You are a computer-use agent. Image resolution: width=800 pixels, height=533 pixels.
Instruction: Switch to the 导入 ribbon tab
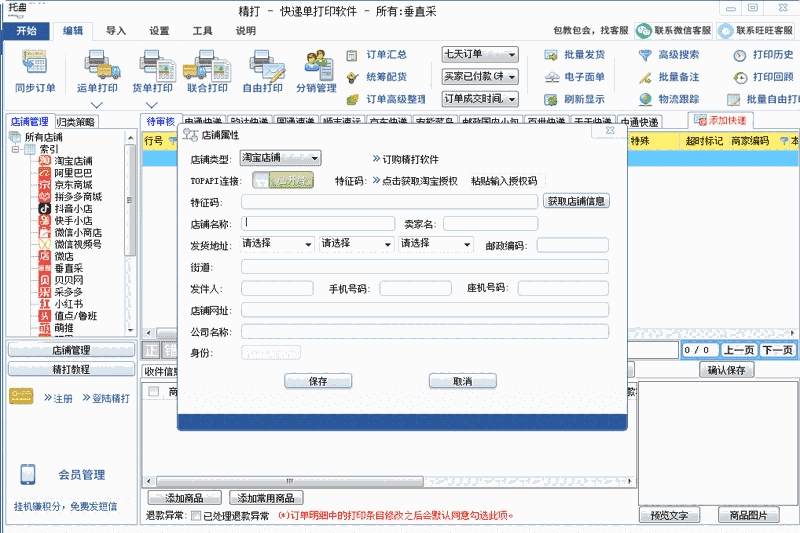click(116, 31)
